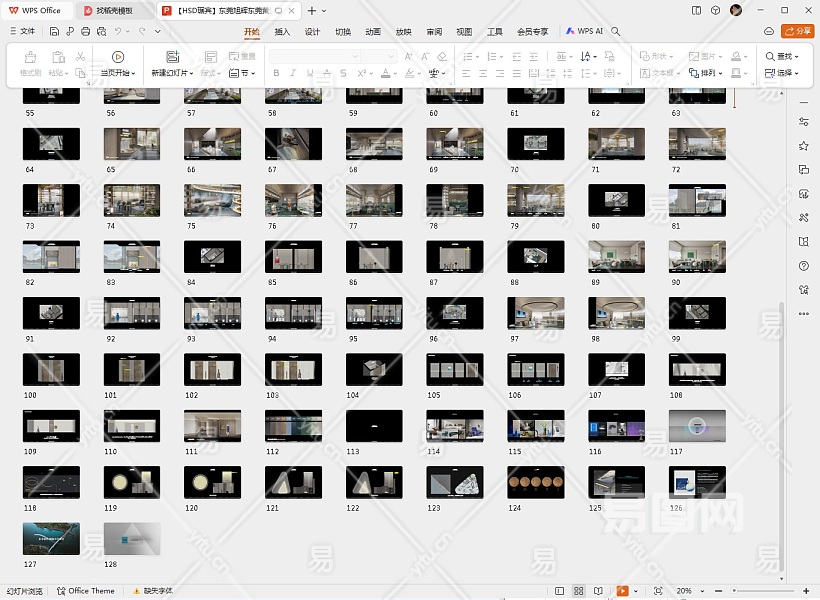Click the help question mark in the right sidebar

pos(804,266)
